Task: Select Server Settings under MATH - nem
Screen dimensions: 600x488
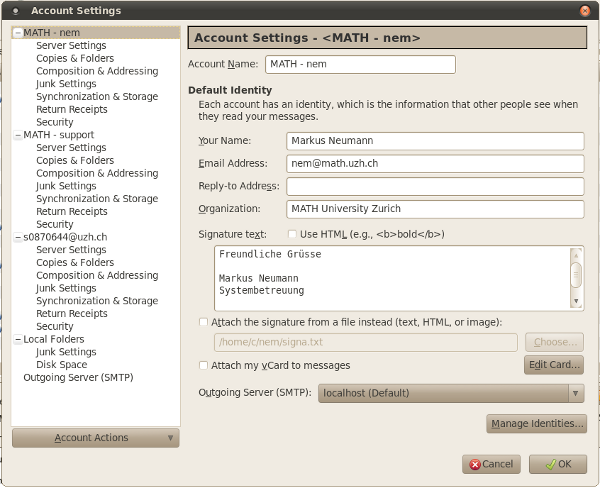Action: coord(71,46)
